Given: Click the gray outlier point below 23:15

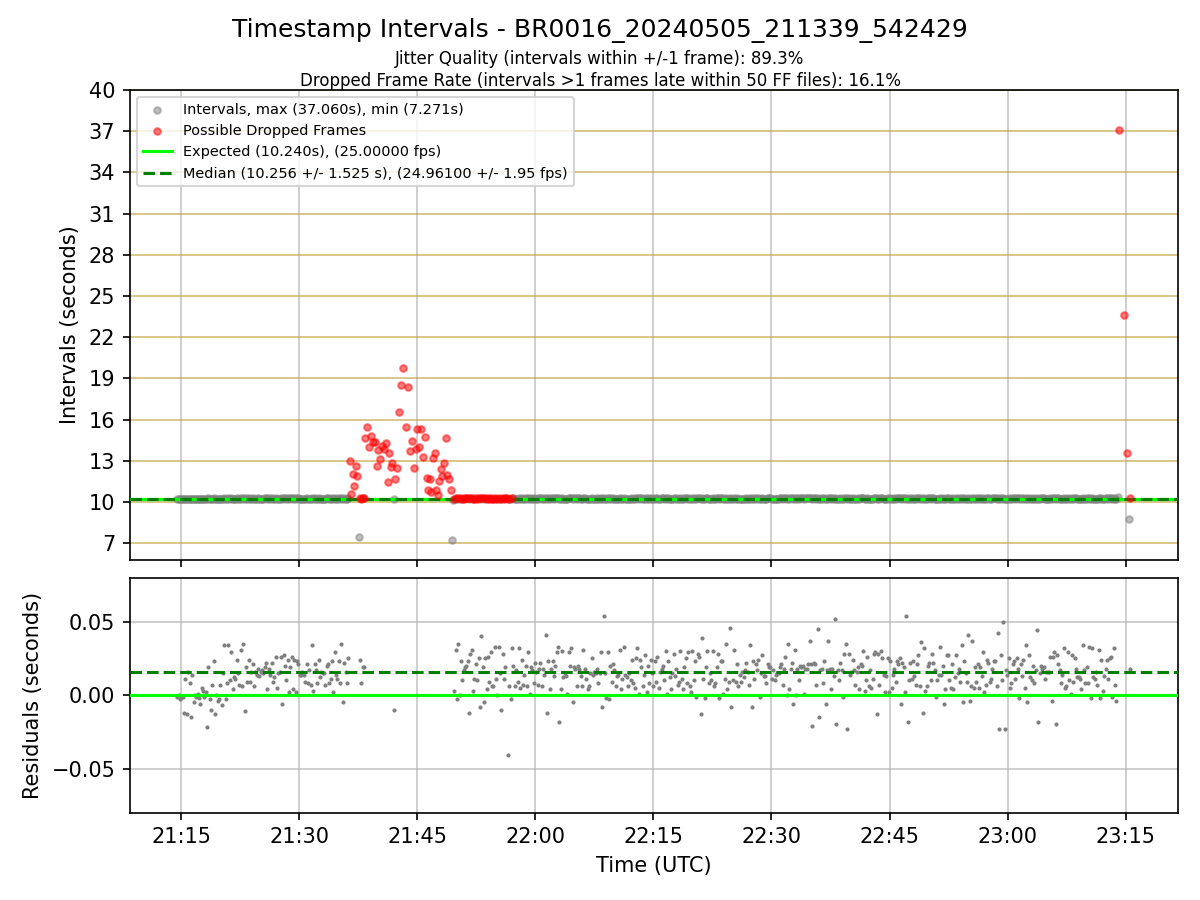Looking at the screenshot, I should coord(1129,519).
